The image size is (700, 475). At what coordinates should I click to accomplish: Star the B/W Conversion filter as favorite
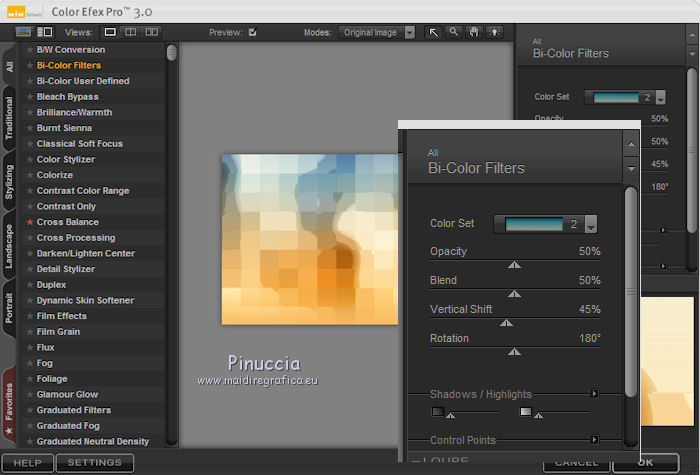coord(30,50)
